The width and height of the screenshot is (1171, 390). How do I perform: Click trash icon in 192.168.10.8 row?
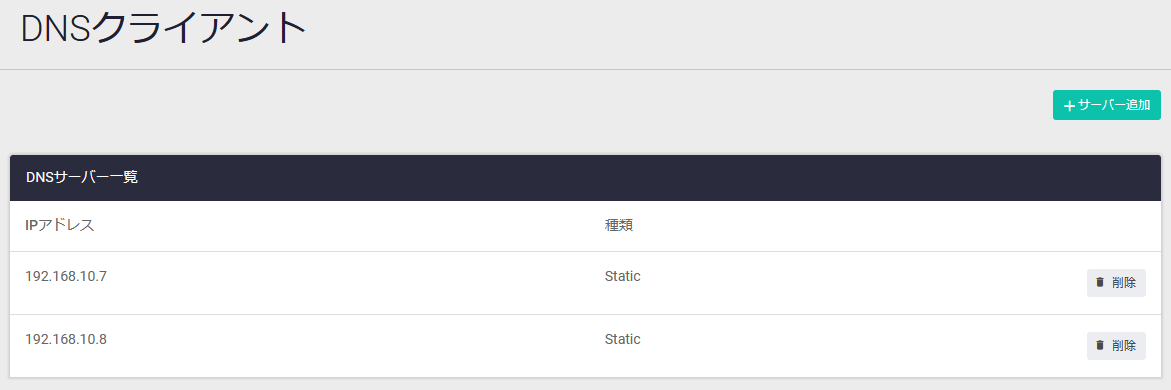pos(1099,345)
